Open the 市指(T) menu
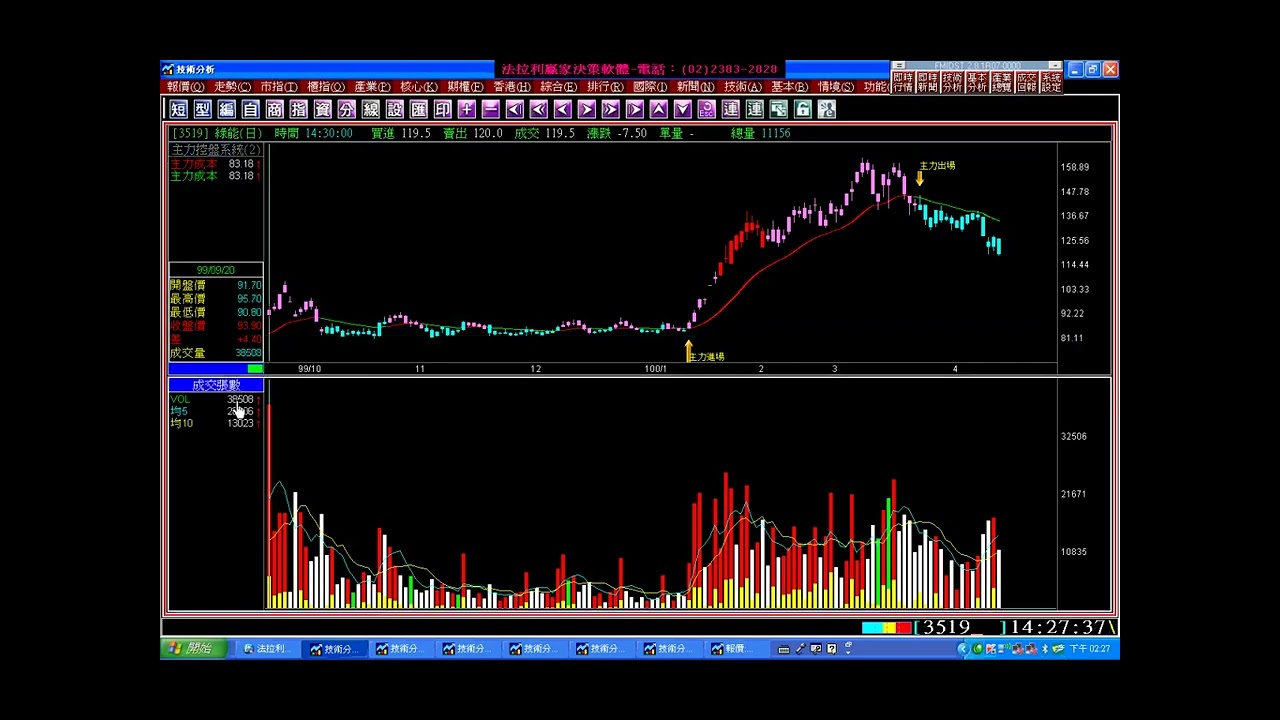1280x720 pixels. point(279,87)
